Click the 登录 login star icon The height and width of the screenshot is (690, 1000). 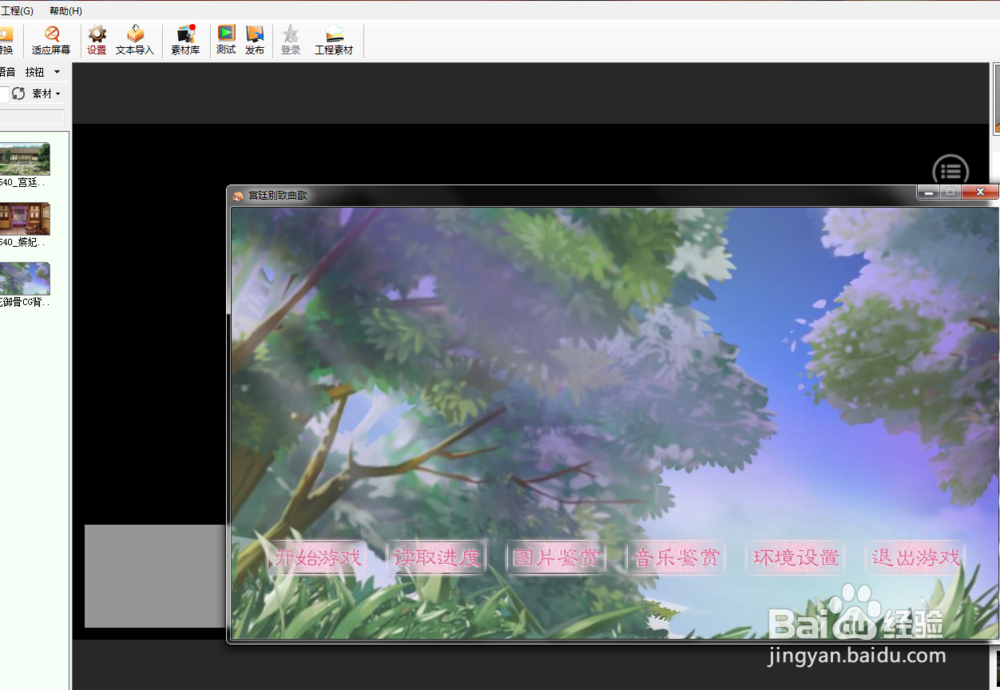(x=291, y=41)
